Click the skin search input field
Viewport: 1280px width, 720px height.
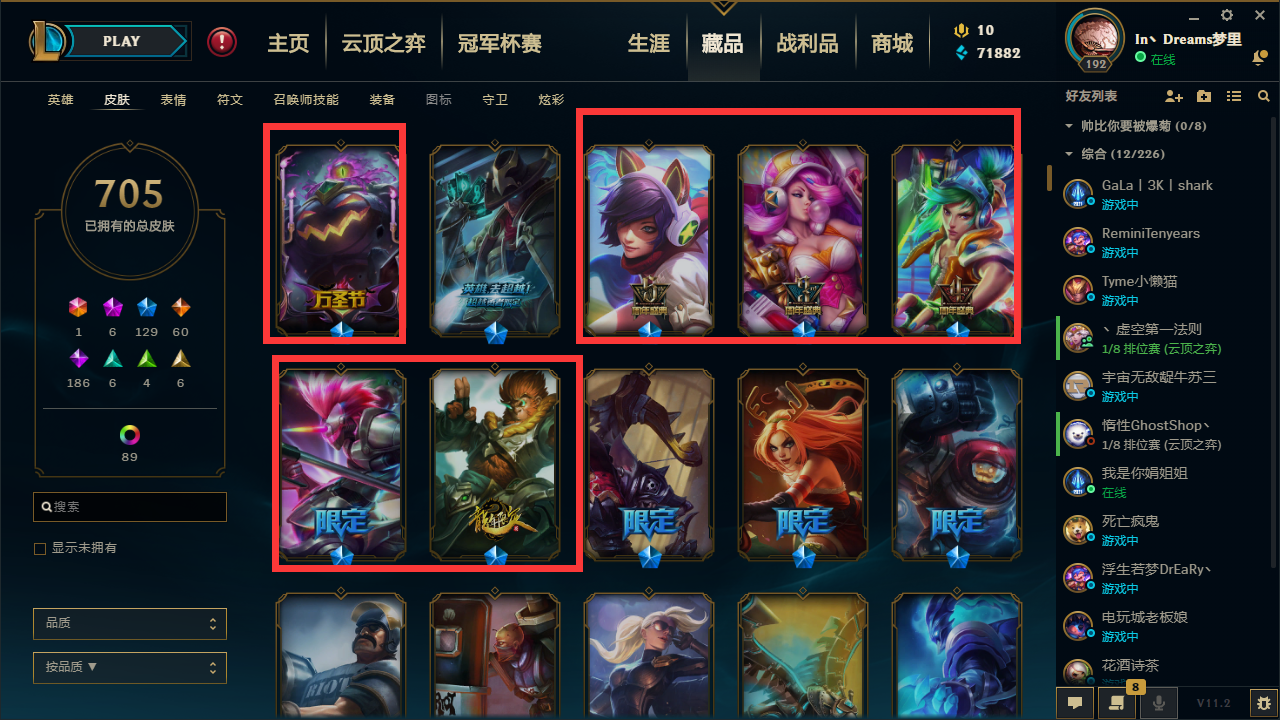click(130, 507)
